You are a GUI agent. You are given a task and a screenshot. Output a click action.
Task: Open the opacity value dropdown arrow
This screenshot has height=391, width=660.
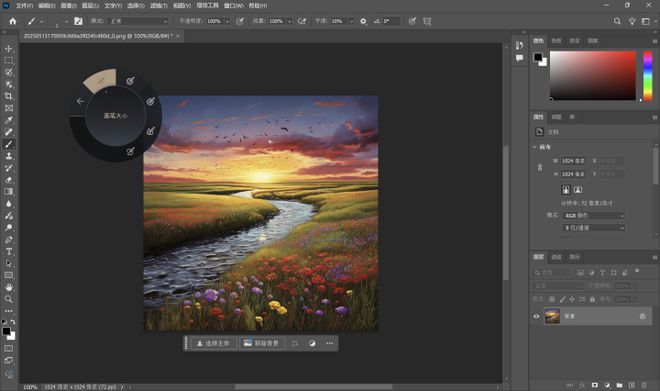tap(227, 21)
